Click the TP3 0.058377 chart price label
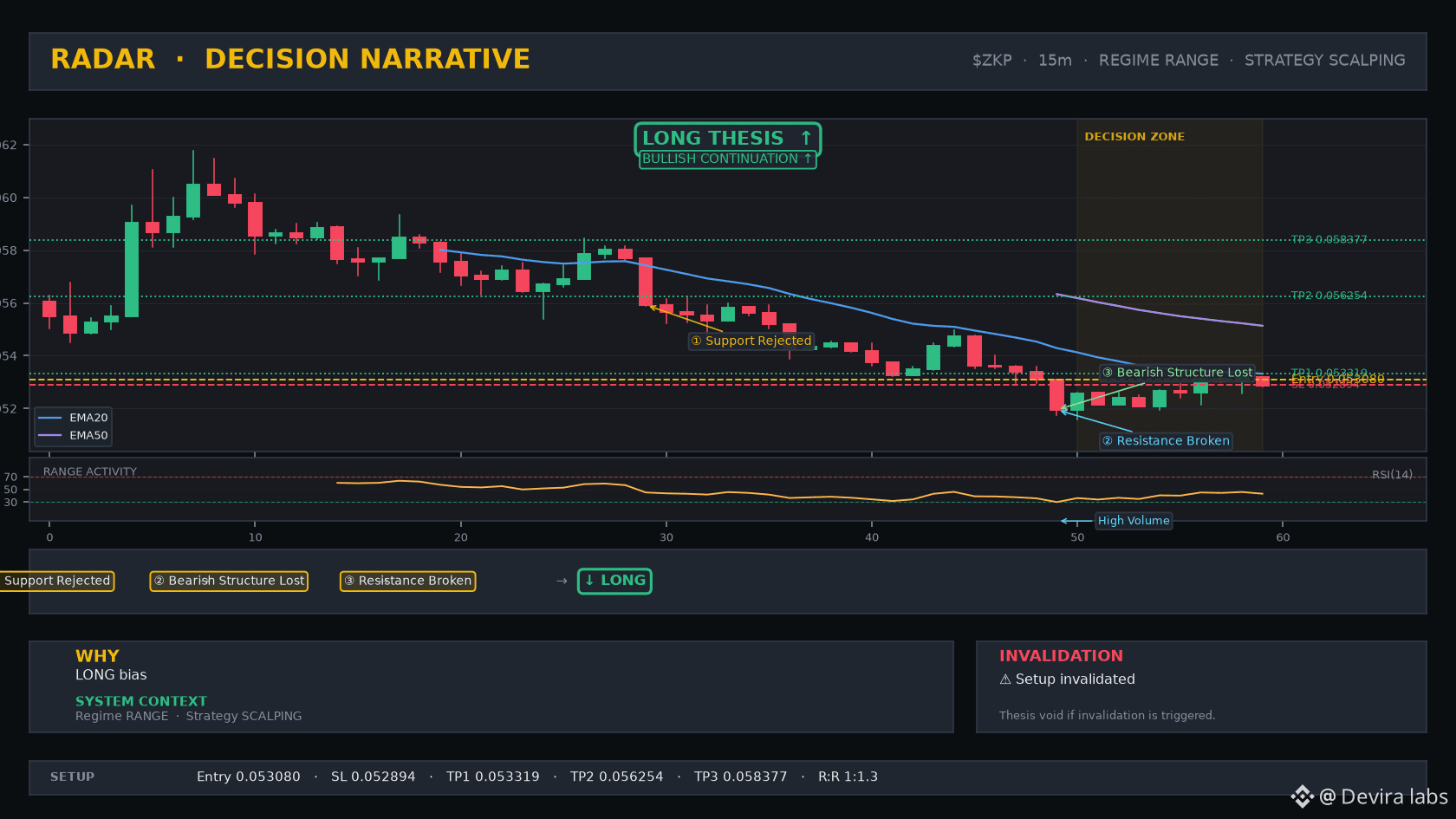This screenshot has height=819, width=1456. [1329, 240]
